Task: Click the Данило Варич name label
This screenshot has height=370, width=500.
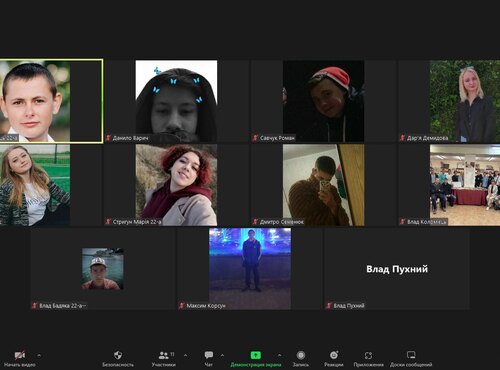Action: pyautogui.click(x=130, y=138)
